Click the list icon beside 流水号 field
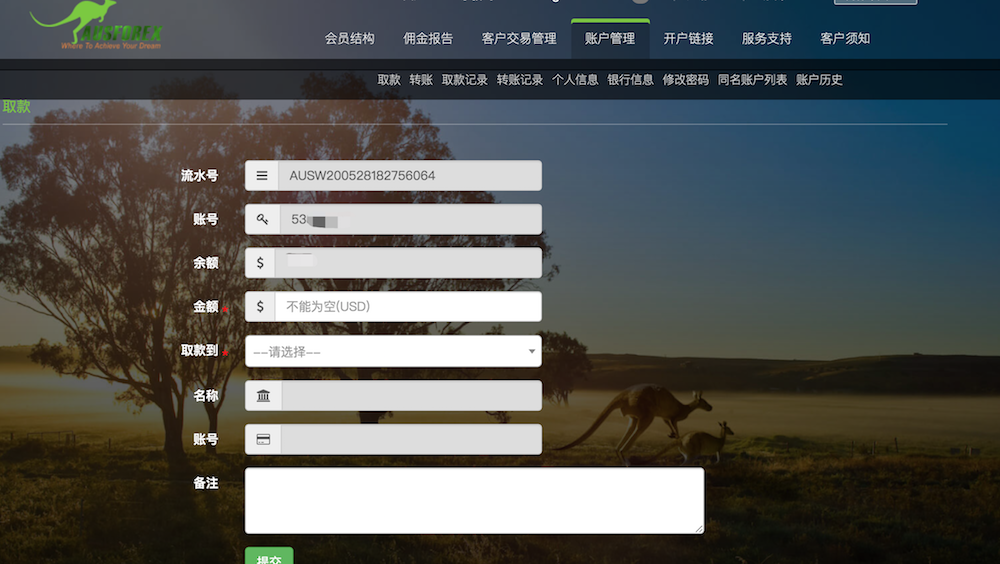Image resolution: width=1000 pixels, height=564 pixels. click(x=262, y=176)
